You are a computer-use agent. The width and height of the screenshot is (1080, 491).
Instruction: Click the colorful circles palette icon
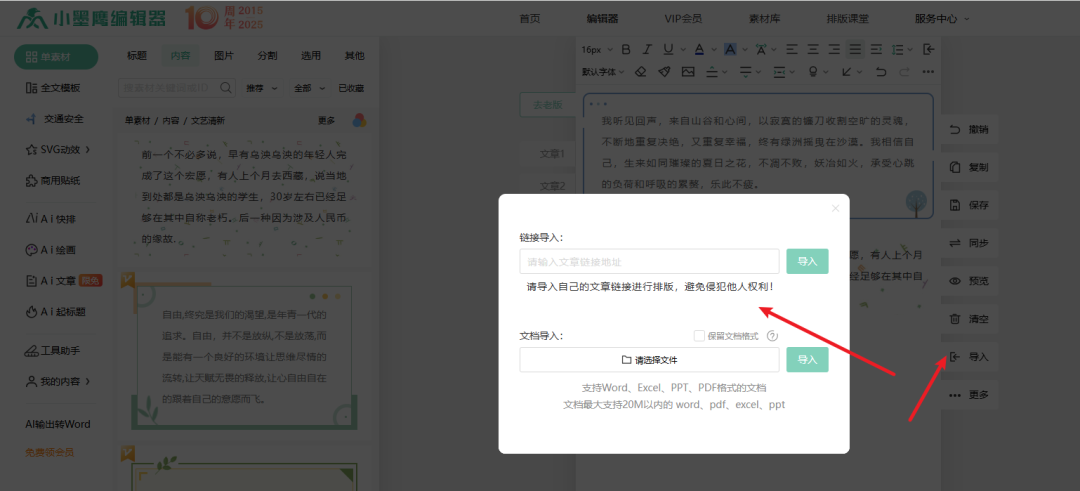(x=360, y=120)
